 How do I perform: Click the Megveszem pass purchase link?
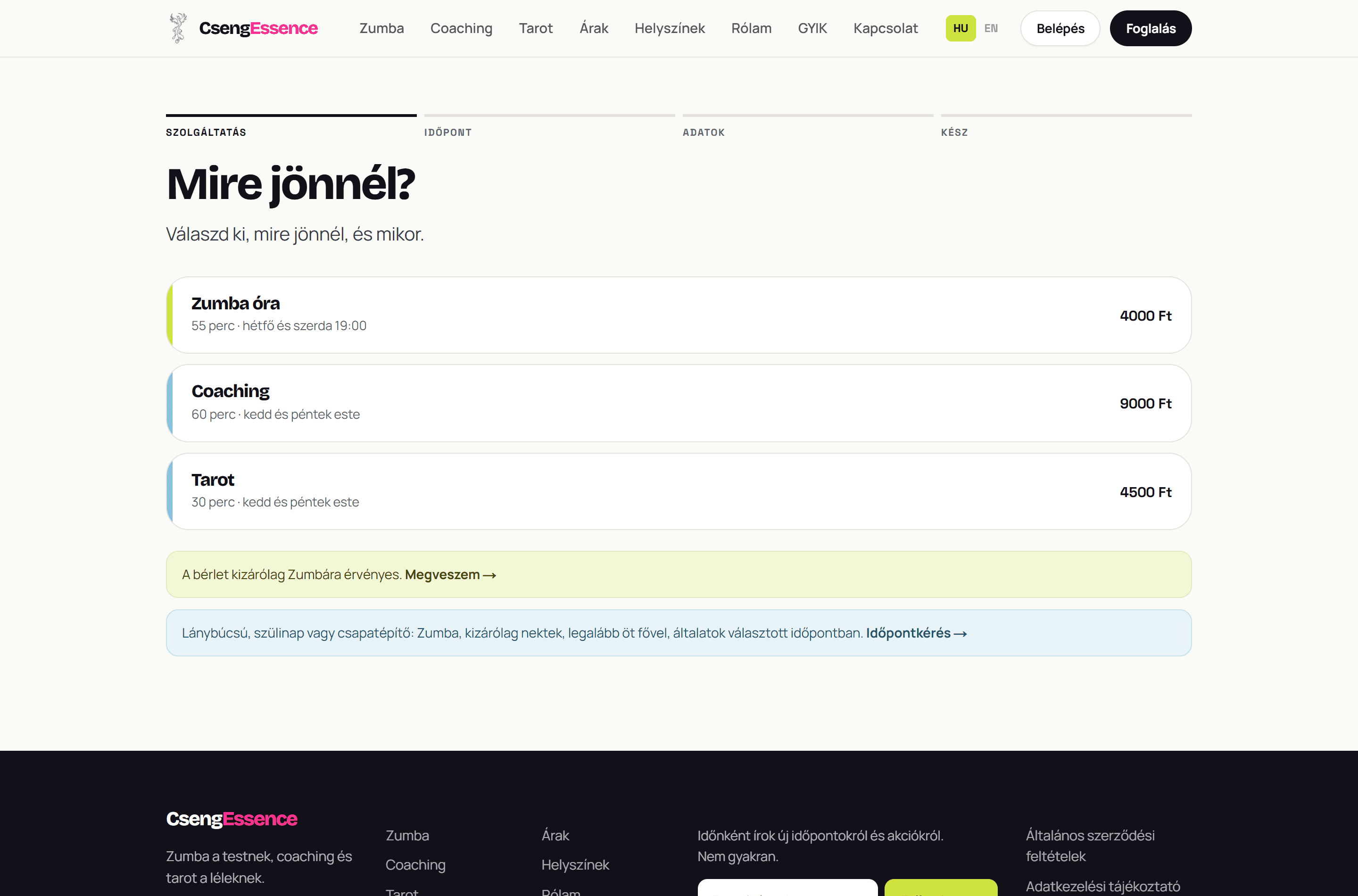(x=450, y=574)
